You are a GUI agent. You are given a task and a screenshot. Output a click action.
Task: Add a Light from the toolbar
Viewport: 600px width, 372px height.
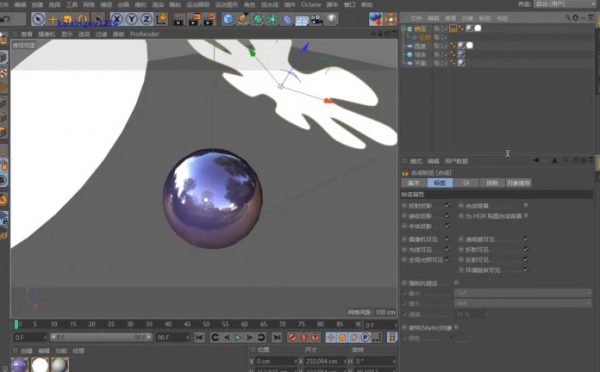coord(332,19)
